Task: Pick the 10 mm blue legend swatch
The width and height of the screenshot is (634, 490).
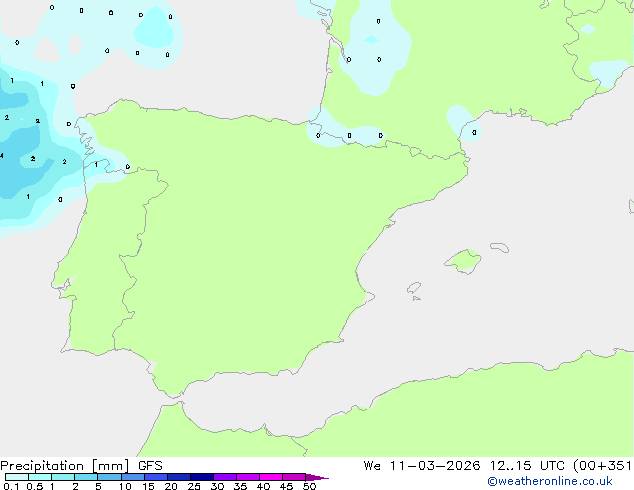Action: click(133, 477)
